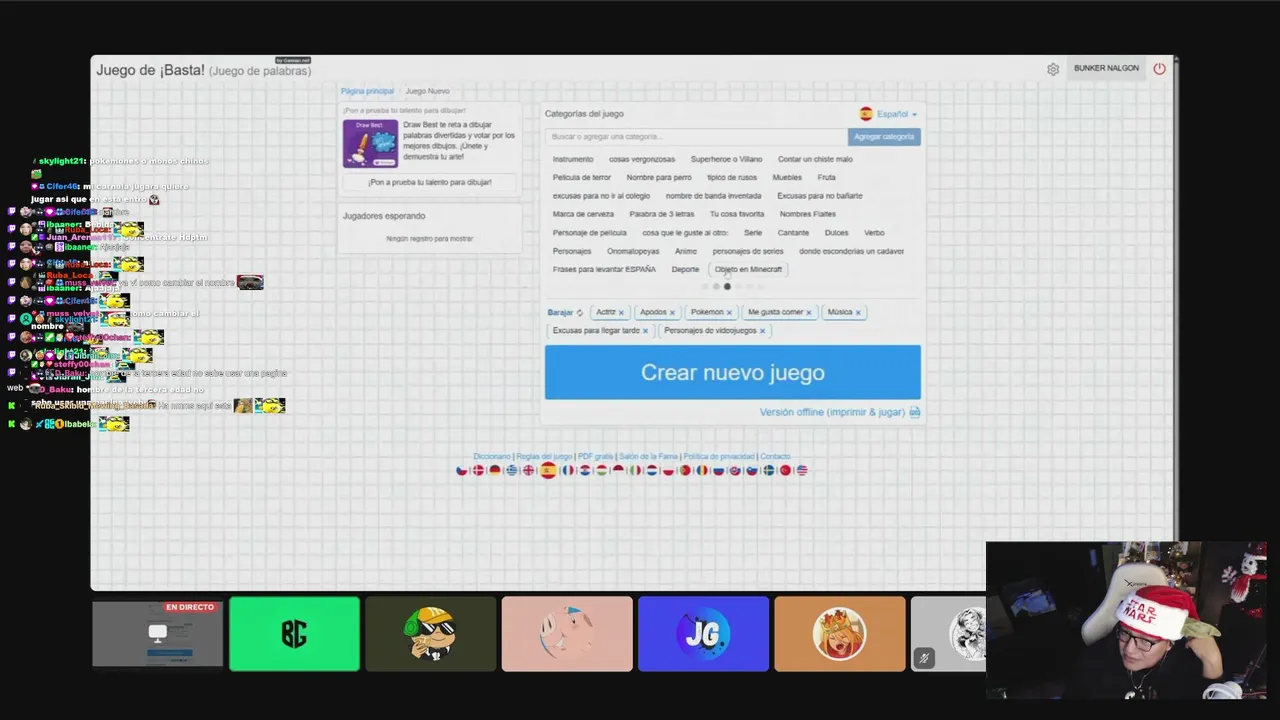Open the Página principal breadcrumb

[367, 91]
